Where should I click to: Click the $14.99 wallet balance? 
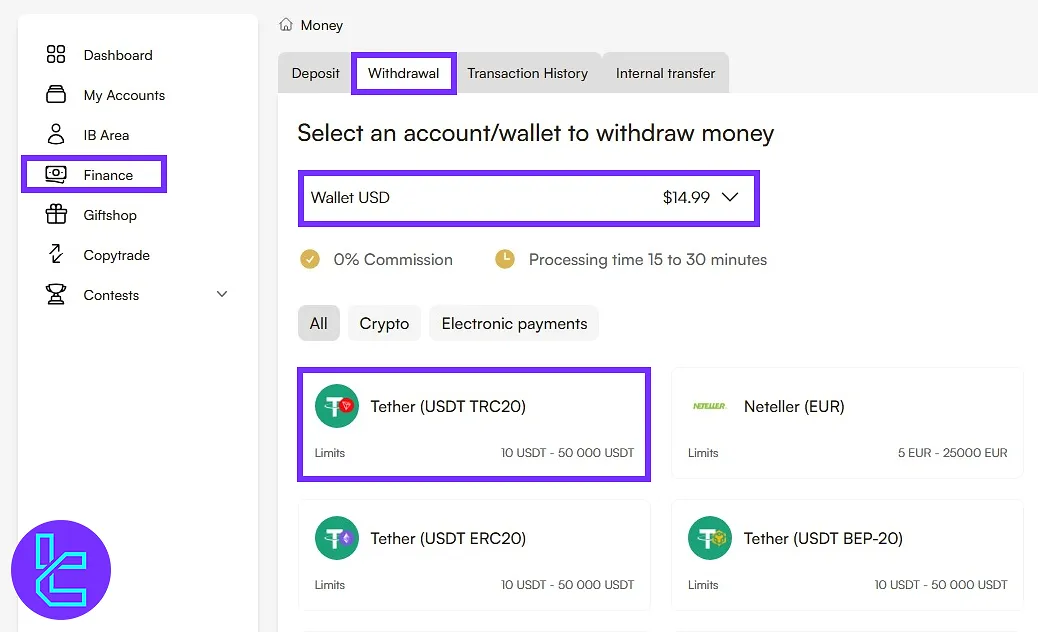686,197
